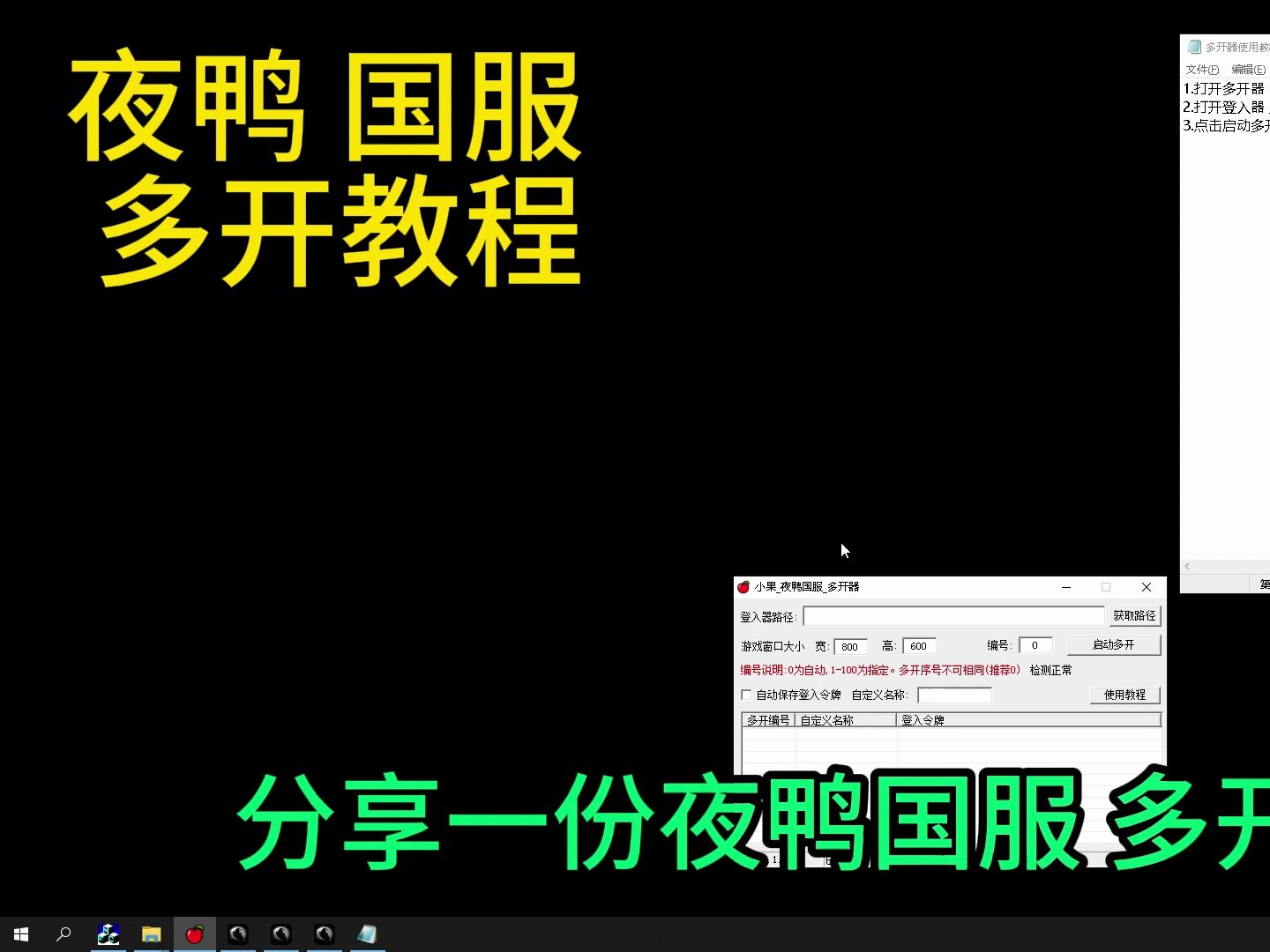
Task: Click line 2.打开登入器 in Notepad
Action: pos(1224,108)
